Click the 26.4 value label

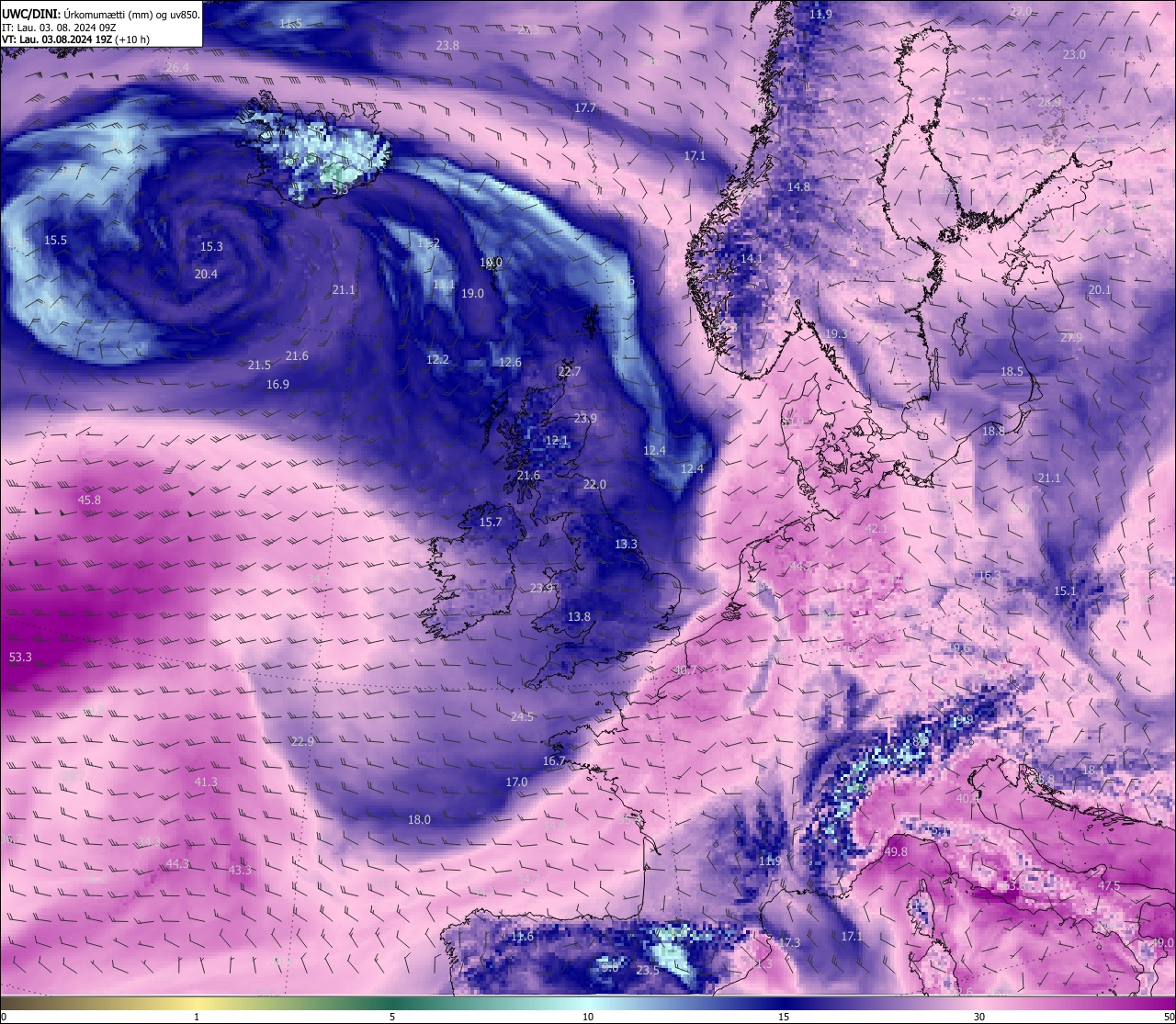click(x=177, y=68)
